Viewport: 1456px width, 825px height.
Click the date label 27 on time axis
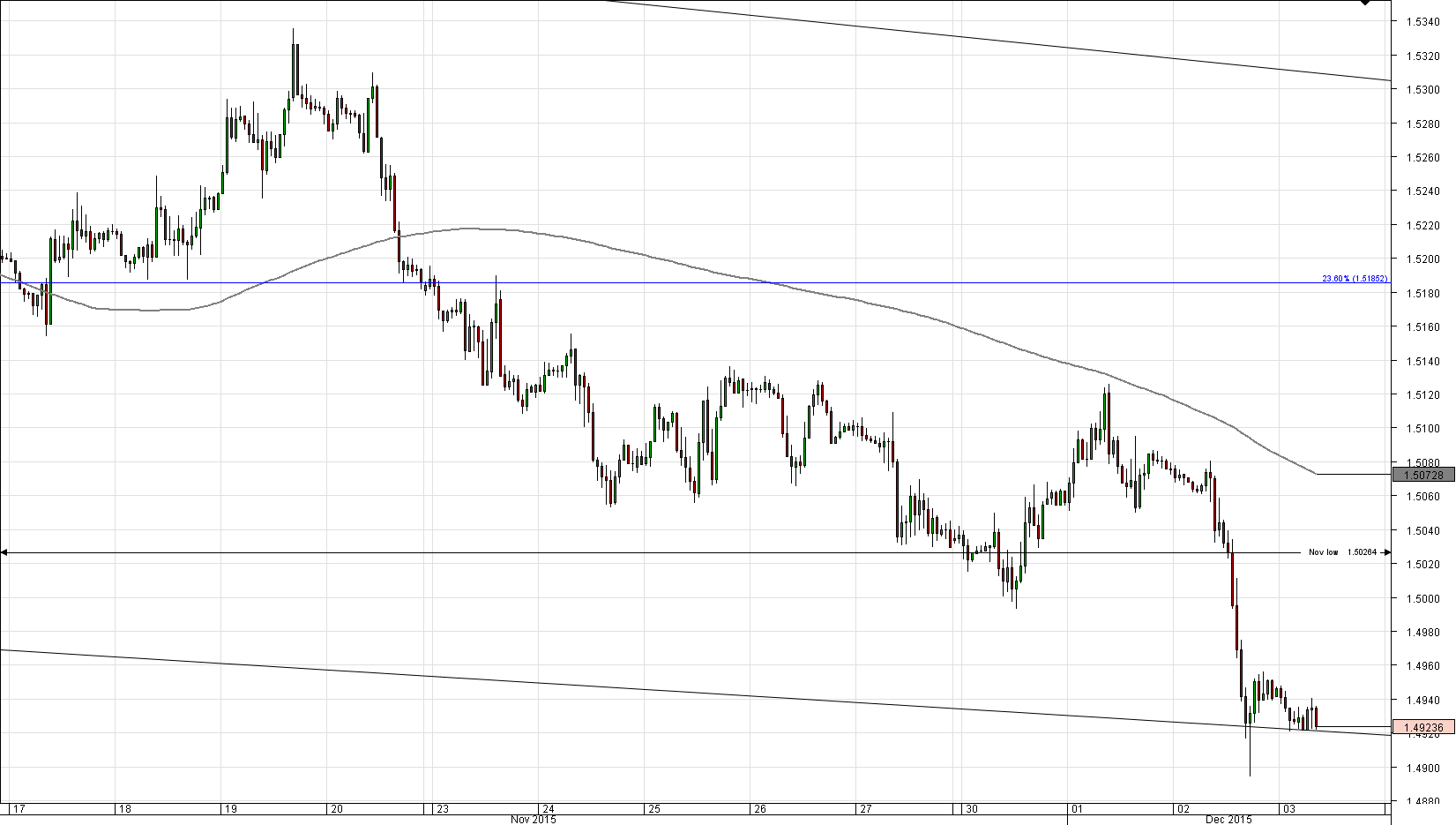point(865,808)
